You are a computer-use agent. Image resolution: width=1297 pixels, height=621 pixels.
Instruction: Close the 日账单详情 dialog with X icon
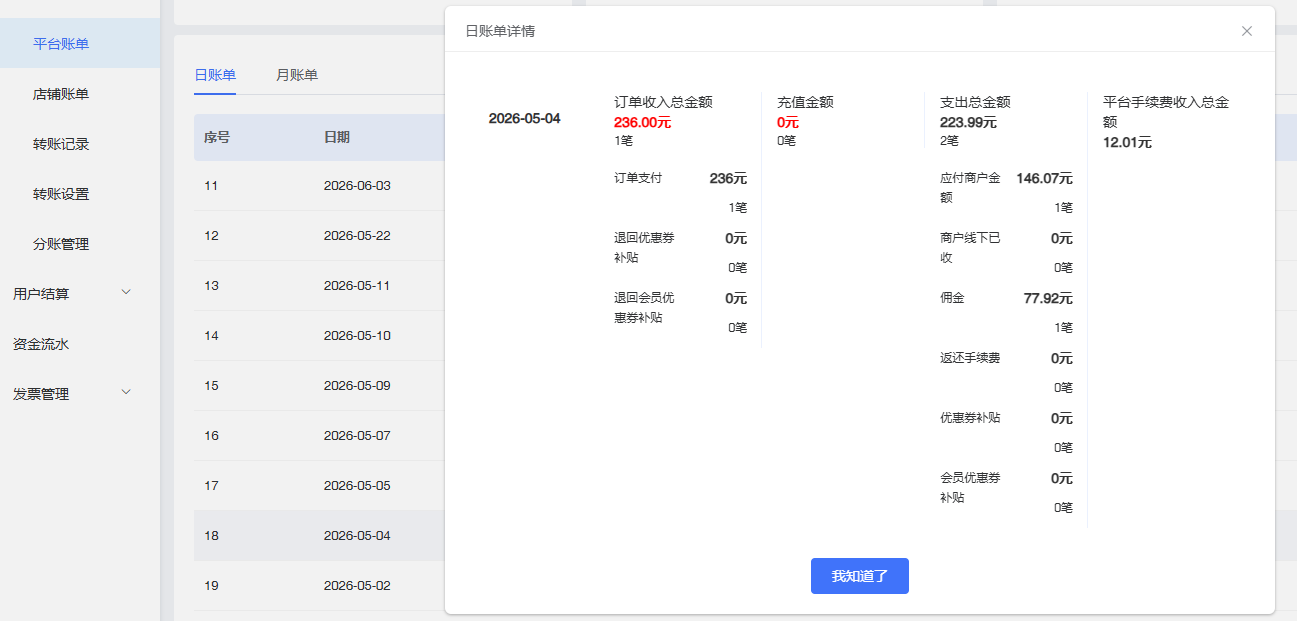[1247, 31]
